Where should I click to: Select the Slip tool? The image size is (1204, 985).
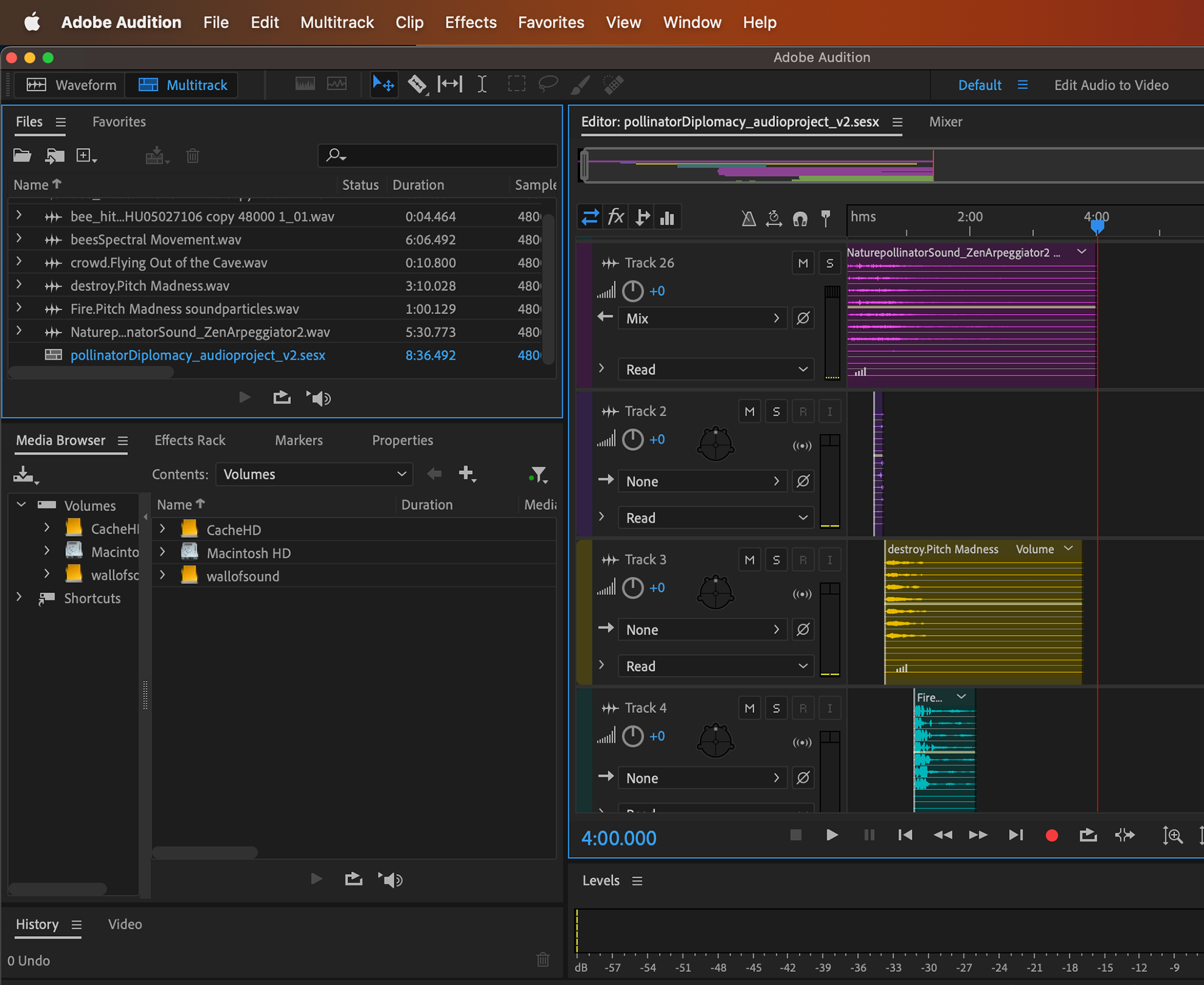[450, 85]
